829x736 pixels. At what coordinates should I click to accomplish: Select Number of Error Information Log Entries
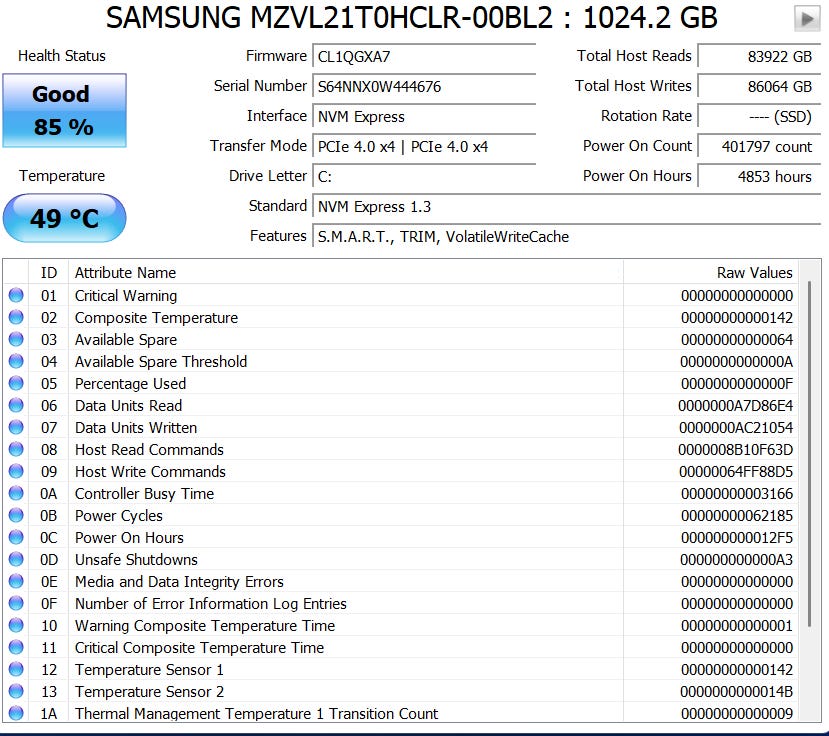[x=210, y=603]
